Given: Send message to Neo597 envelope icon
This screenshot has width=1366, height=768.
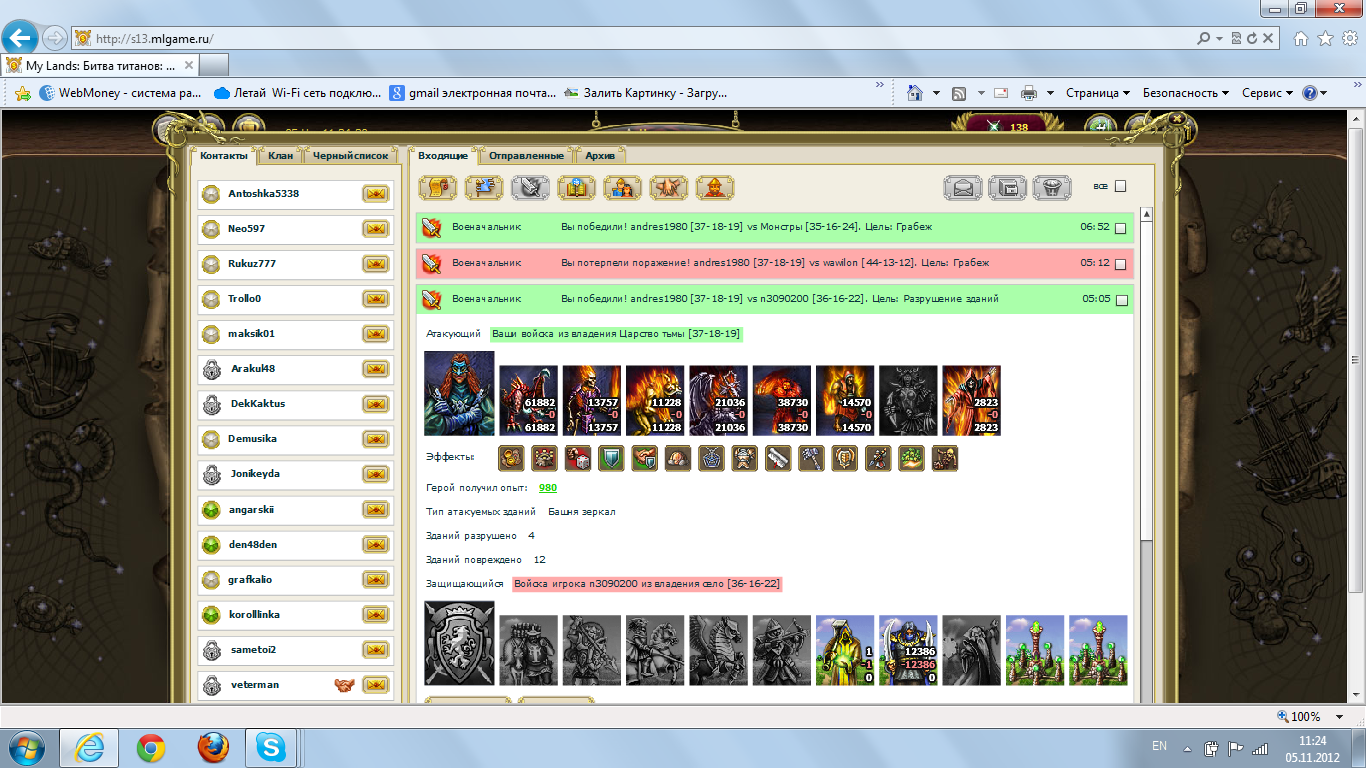Looking at the screenshot, I should (376, 229).
